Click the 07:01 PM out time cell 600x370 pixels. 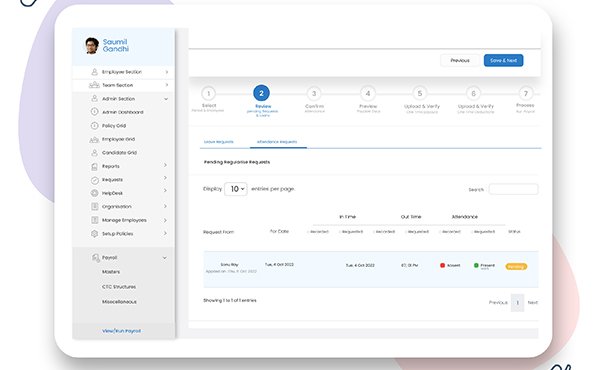tap(409, 265)
